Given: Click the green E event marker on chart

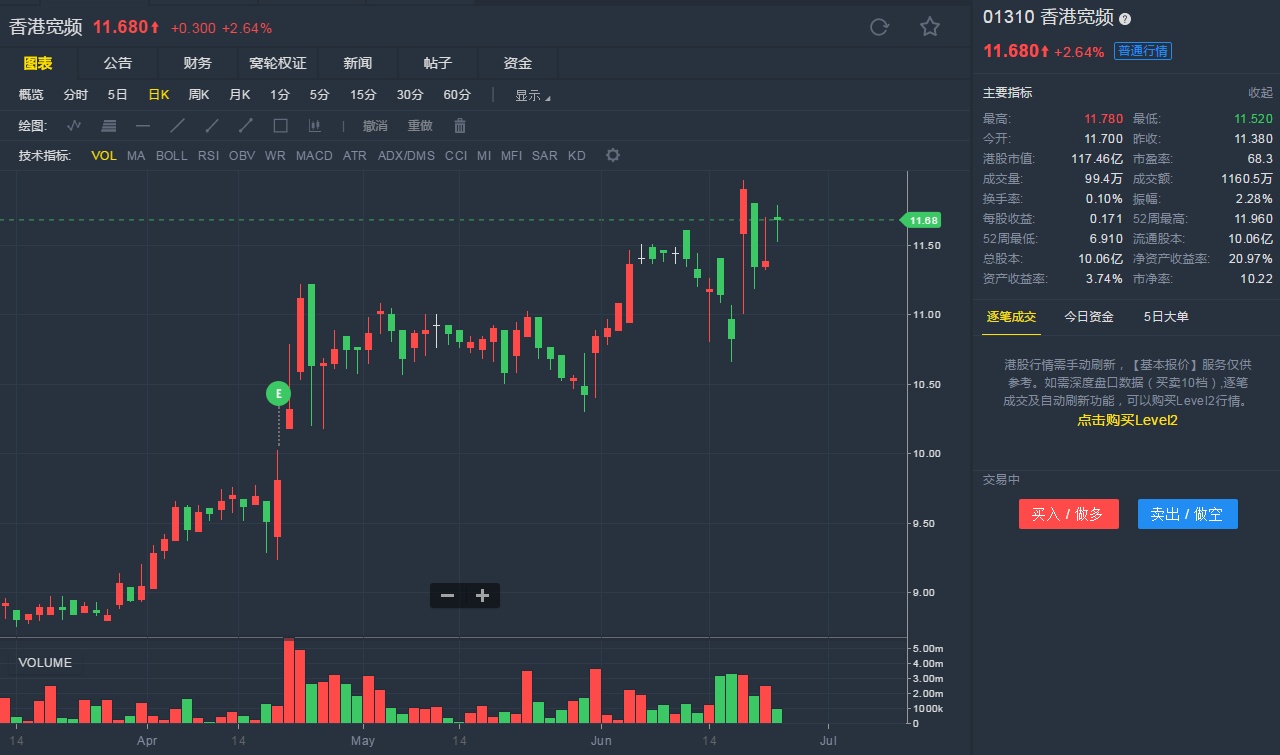Looking at the screenshot, I should (x=278, y=394).
